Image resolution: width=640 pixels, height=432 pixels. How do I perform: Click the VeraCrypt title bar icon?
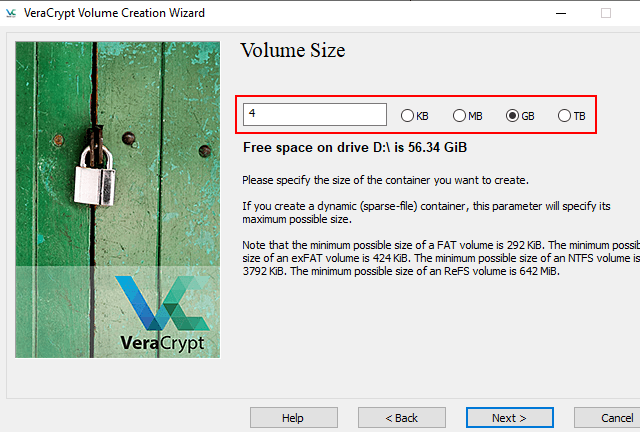point(11,13)
